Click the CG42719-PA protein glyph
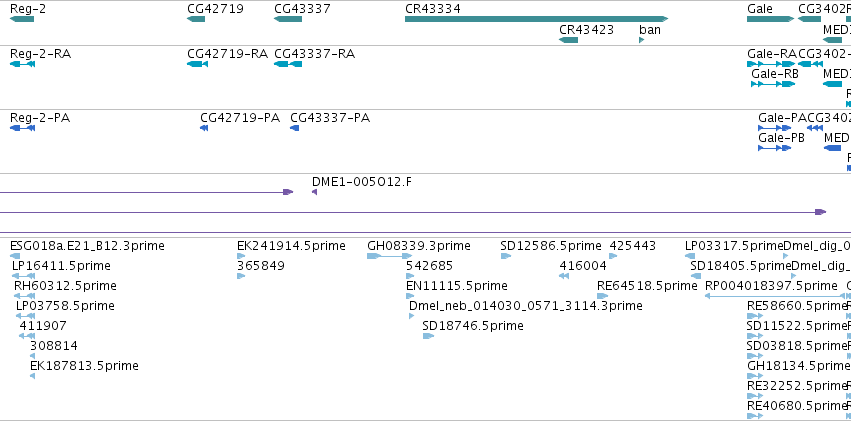 coord(204,128)
